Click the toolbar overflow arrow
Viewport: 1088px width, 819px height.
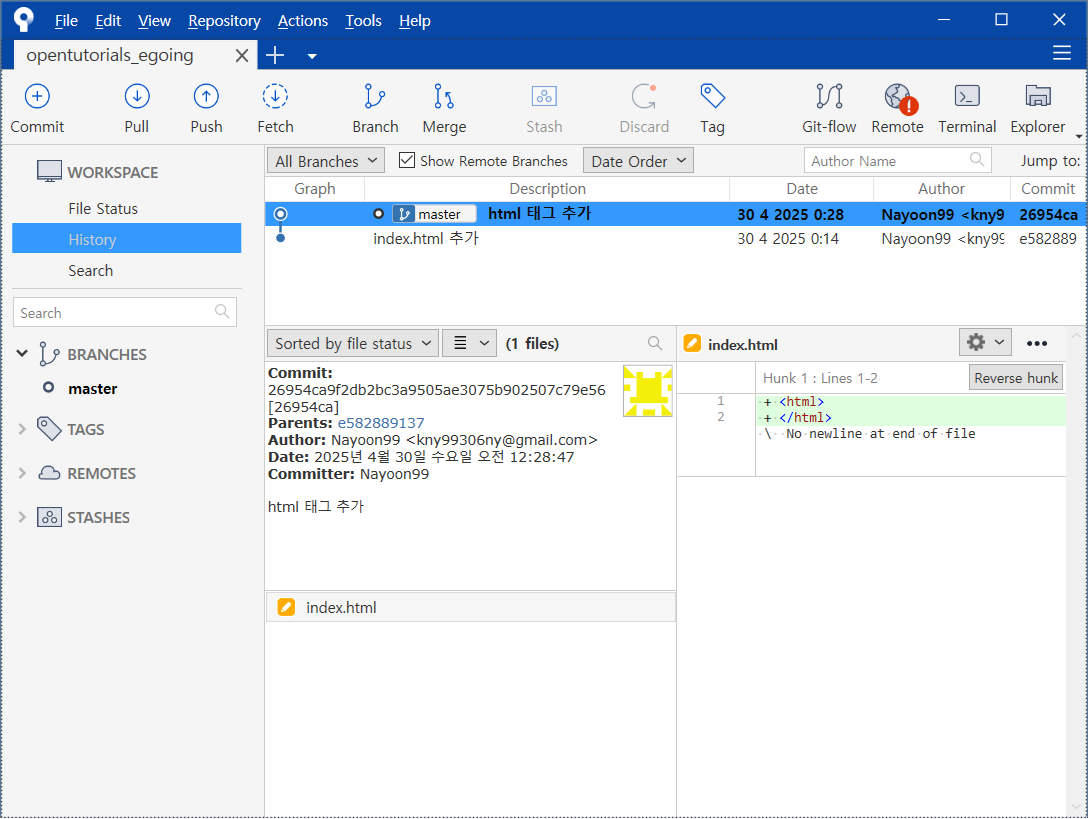[x=1079, y=136]
